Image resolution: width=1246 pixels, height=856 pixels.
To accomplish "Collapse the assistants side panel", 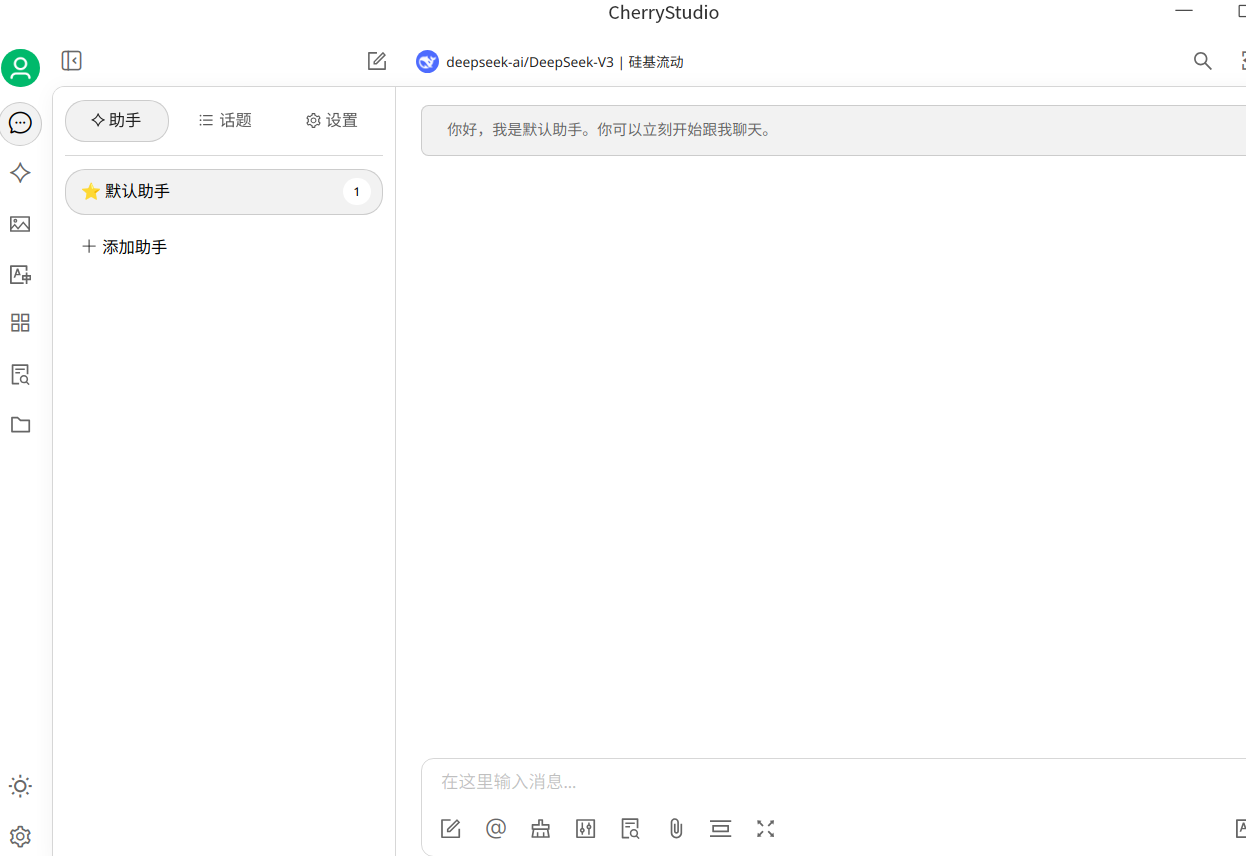I will click(72, 61).
